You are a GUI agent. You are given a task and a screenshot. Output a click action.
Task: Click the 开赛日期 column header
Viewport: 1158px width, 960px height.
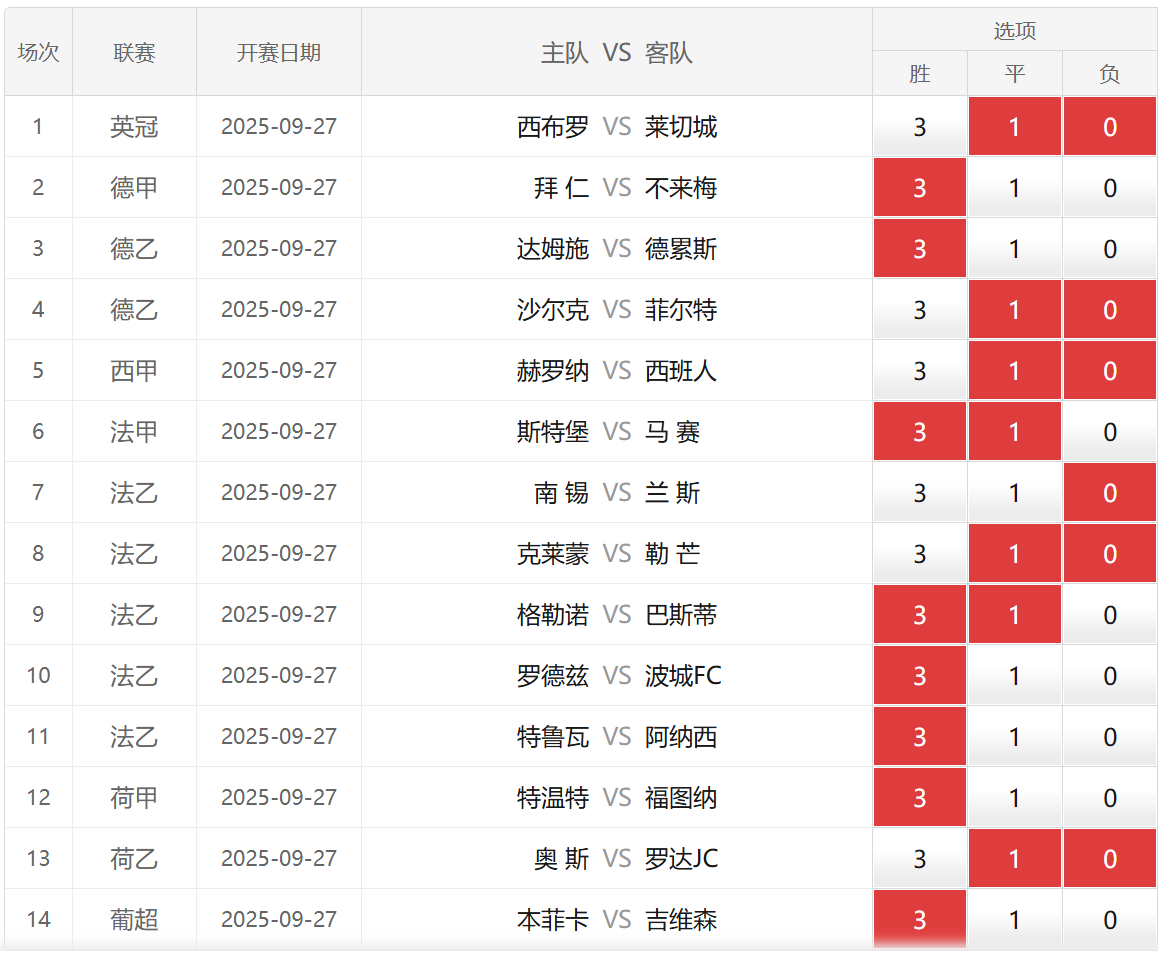(x=279, y=53)
